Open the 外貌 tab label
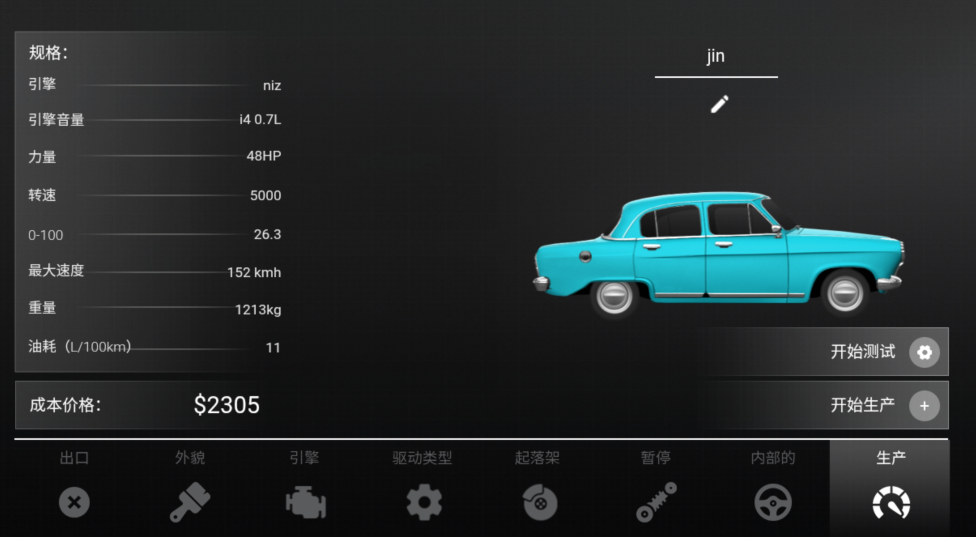Screen dimensions: 976x537 tap(190, 458)
